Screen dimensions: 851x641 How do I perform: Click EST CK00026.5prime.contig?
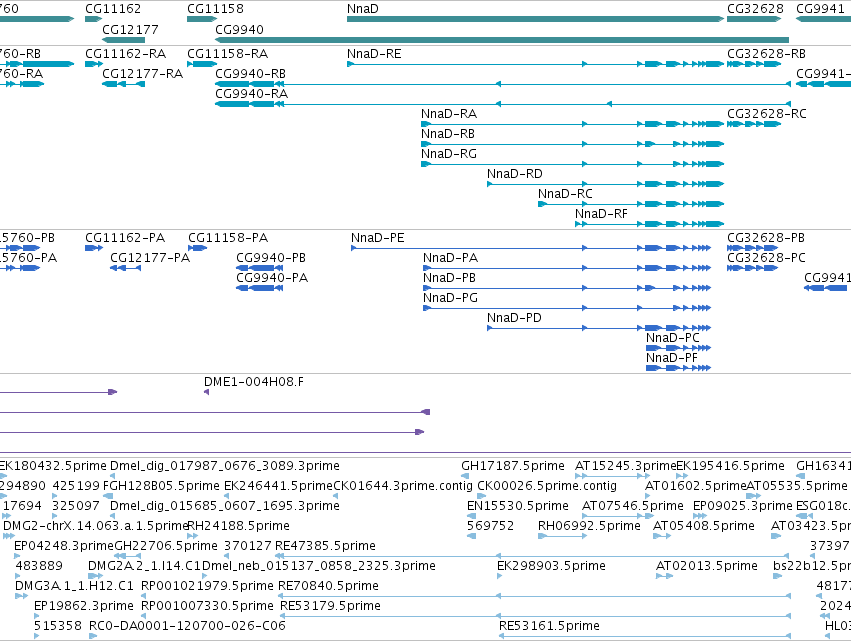pos(547,486)
